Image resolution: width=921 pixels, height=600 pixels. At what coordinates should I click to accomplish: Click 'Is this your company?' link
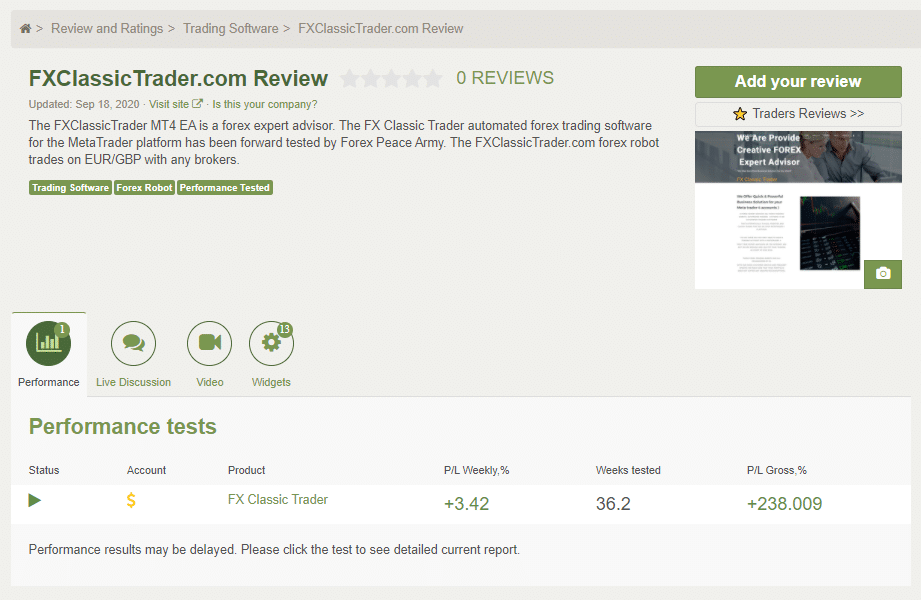(265, 104)
